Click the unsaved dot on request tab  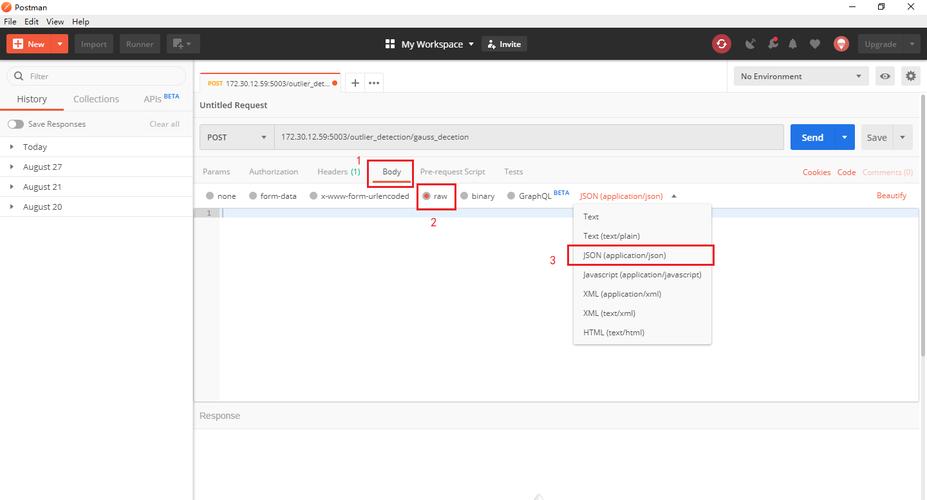pos(335,83)
